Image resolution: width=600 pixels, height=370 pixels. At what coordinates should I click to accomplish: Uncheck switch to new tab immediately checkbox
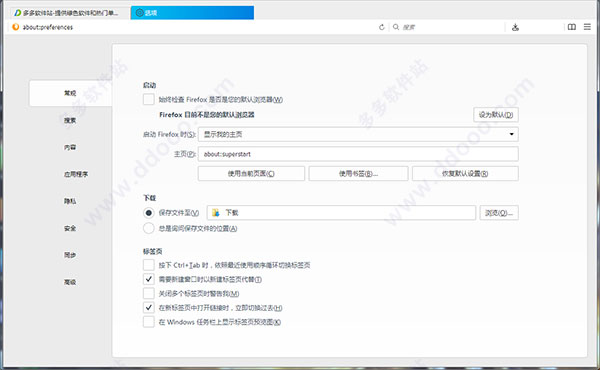148,307
